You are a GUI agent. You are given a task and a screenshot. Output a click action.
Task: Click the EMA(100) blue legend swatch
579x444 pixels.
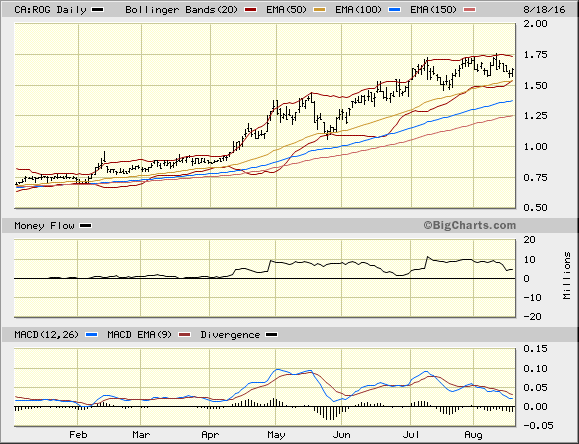(x=395, y=10)
